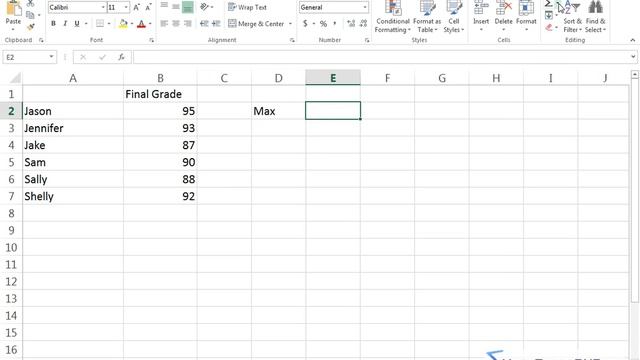Click the Cut scissors icon

[x=31, y=3]
